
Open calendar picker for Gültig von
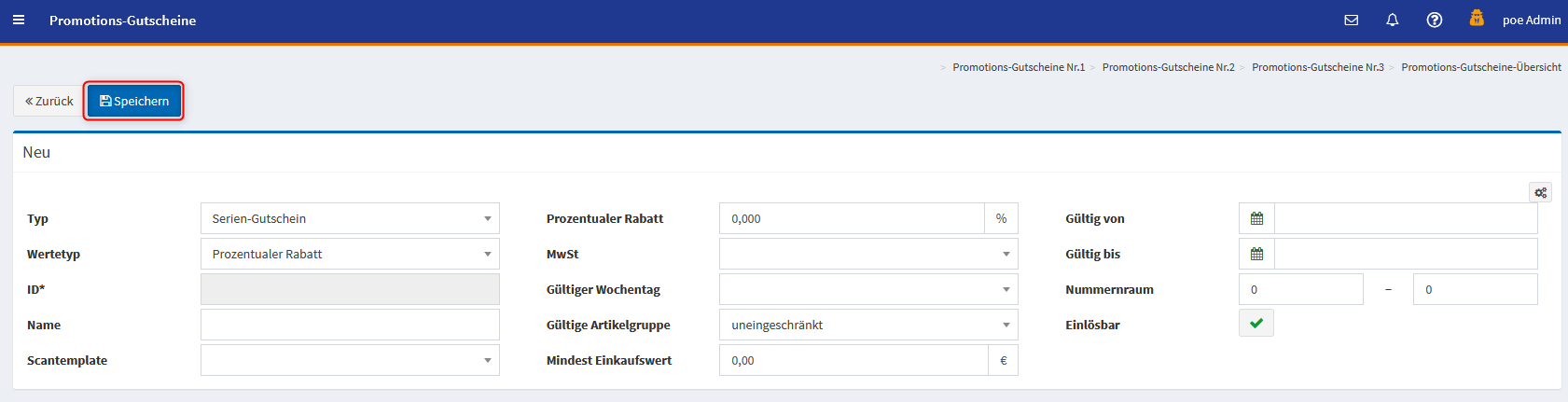click(x=1256, y=218)
